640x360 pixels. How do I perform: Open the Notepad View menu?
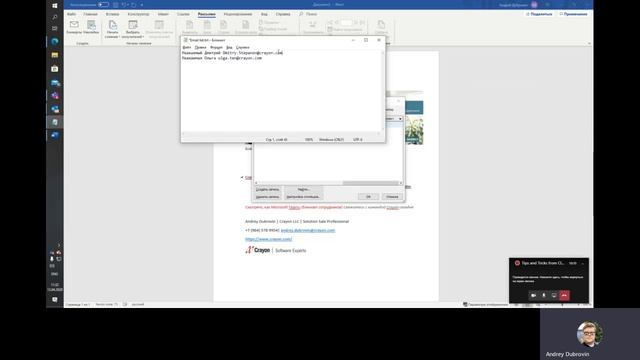(229, 47)
